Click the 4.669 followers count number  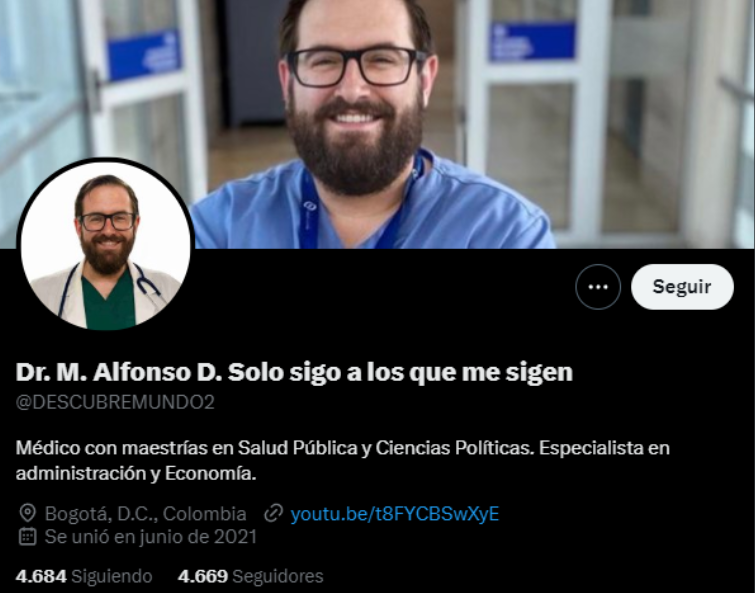point(203,576)
